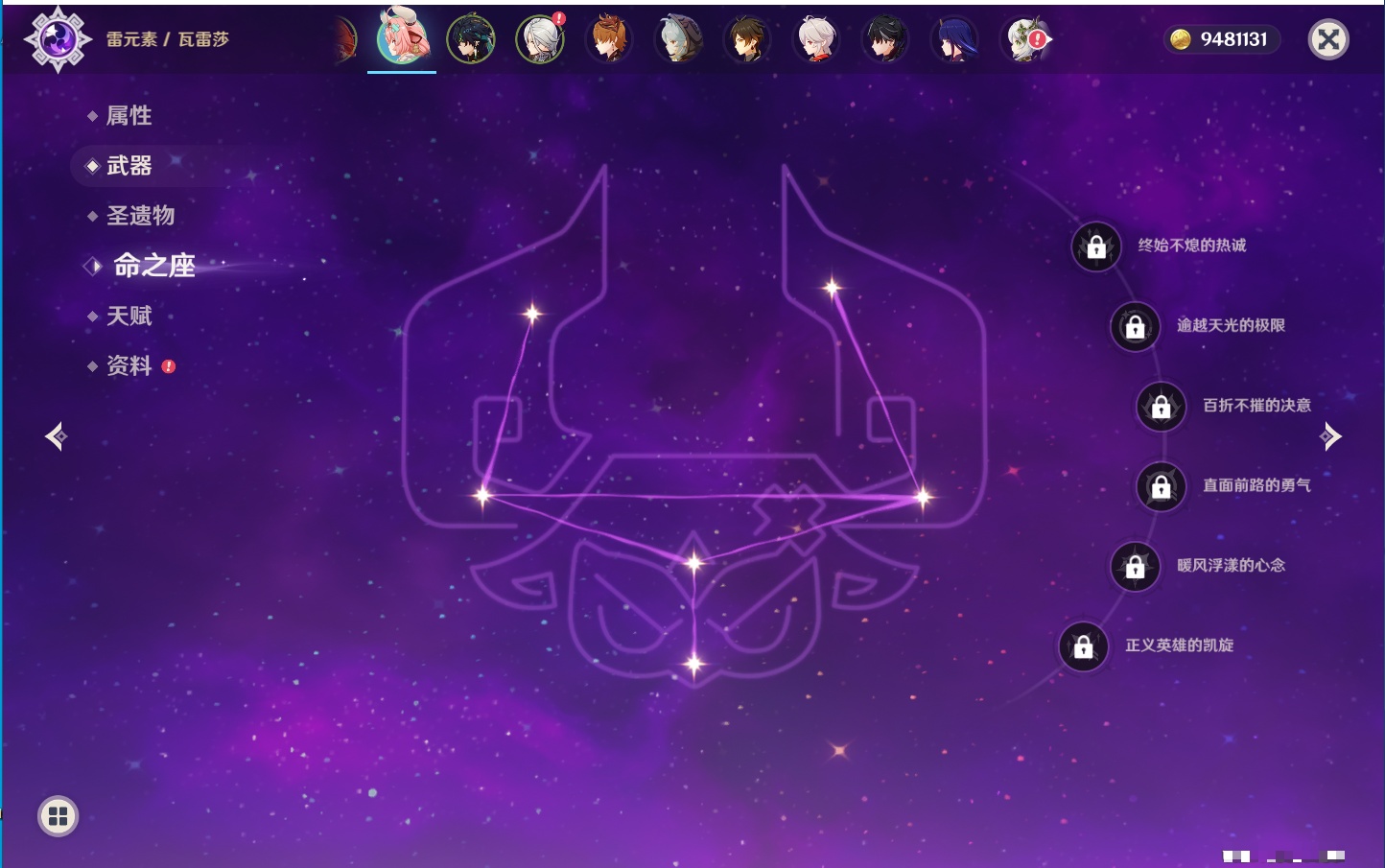Select the brown-haired Zhongli avatar
1385x868 pixels.
pos(747,39)
